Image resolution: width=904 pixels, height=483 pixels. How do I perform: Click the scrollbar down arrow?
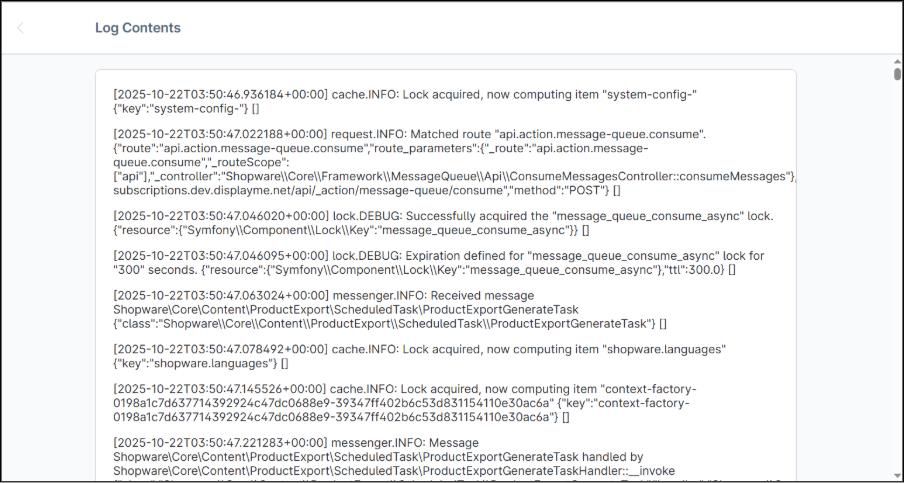(897, 475)
